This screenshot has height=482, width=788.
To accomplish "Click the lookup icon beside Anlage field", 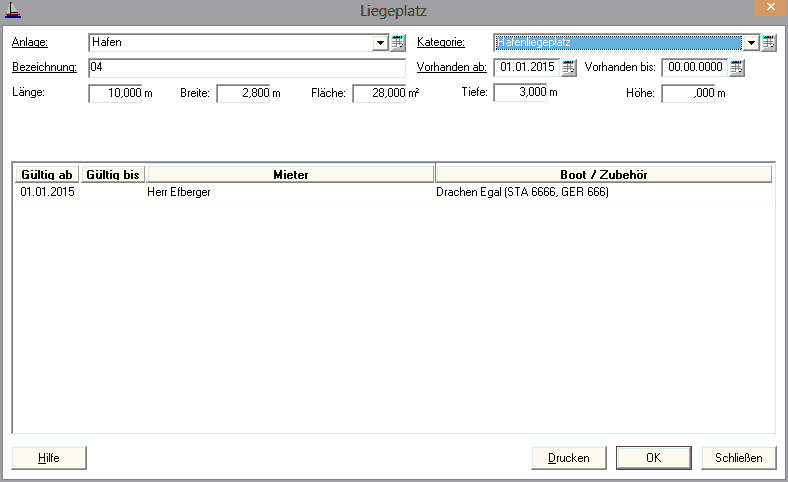I will [397, 43].
